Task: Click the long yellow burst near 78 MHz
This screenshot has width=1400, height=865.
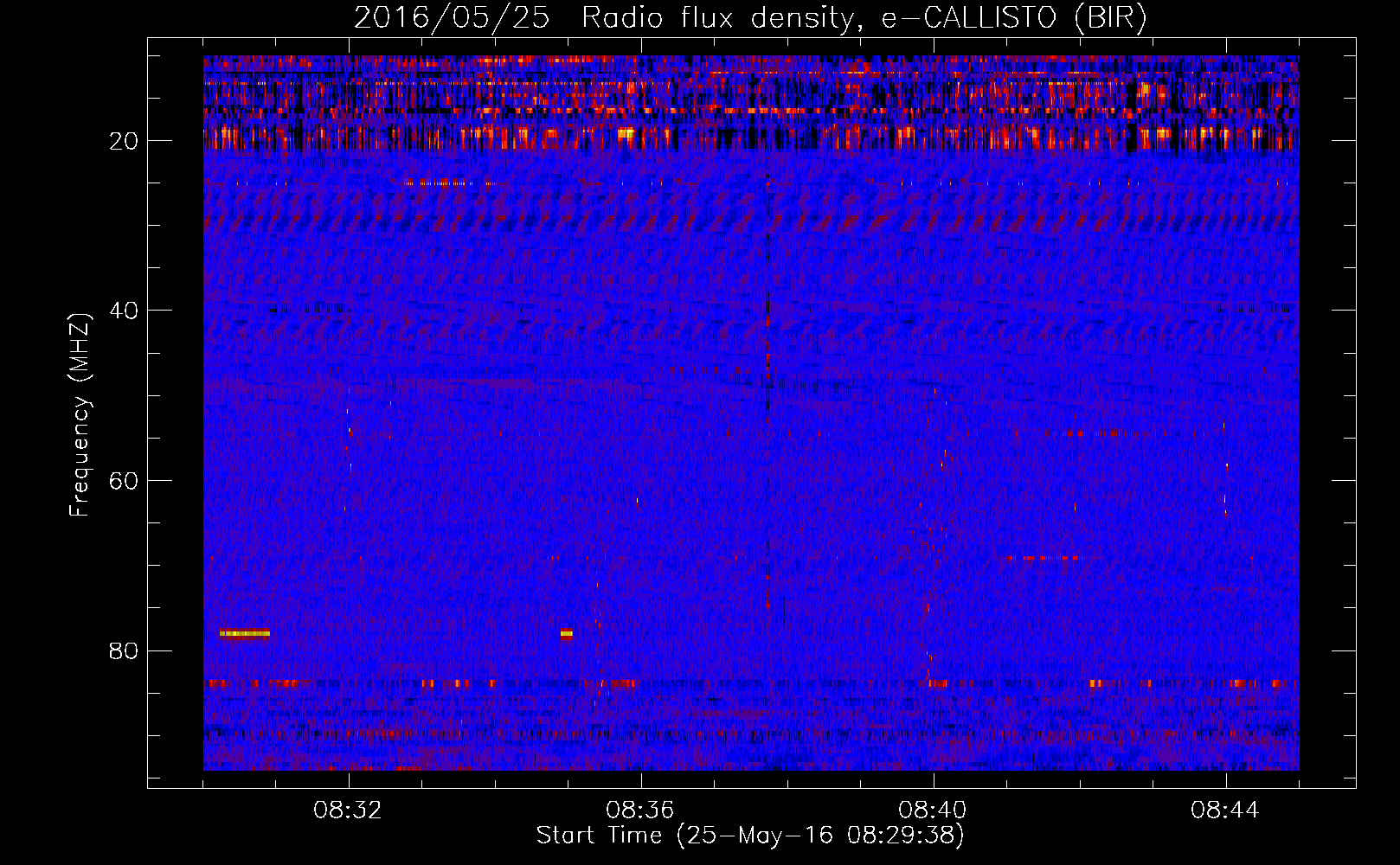Action: point(245,633)
